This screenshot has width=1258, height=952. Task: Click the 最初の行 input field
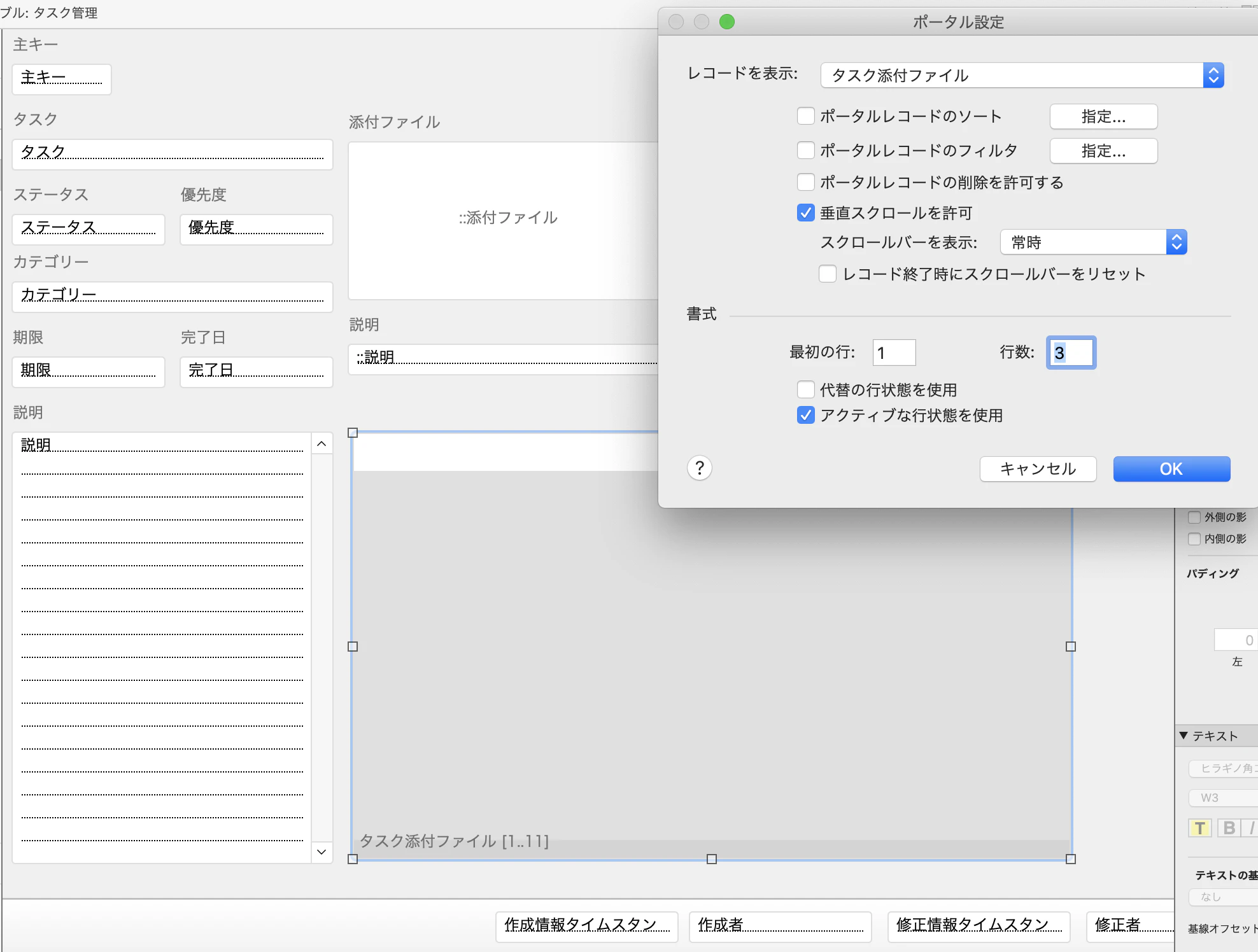(894, 353)
